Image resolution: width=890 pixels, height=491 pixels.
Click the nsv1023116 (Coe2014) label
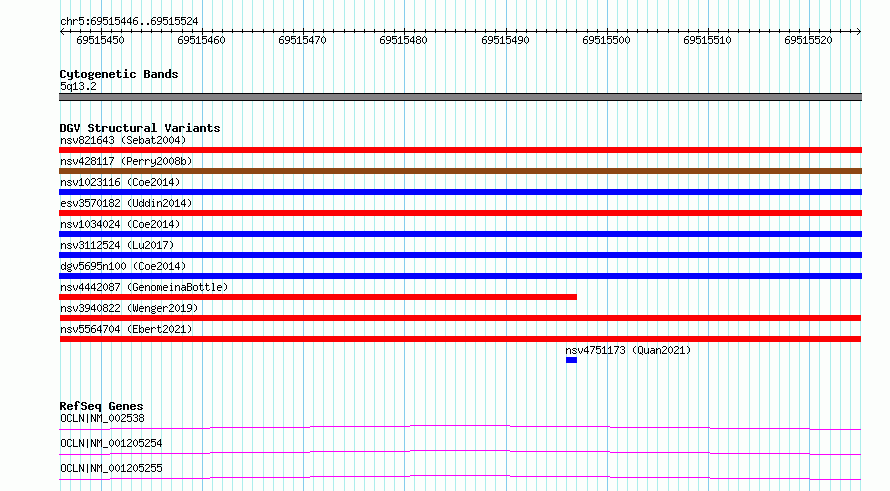tap(120, 182)
